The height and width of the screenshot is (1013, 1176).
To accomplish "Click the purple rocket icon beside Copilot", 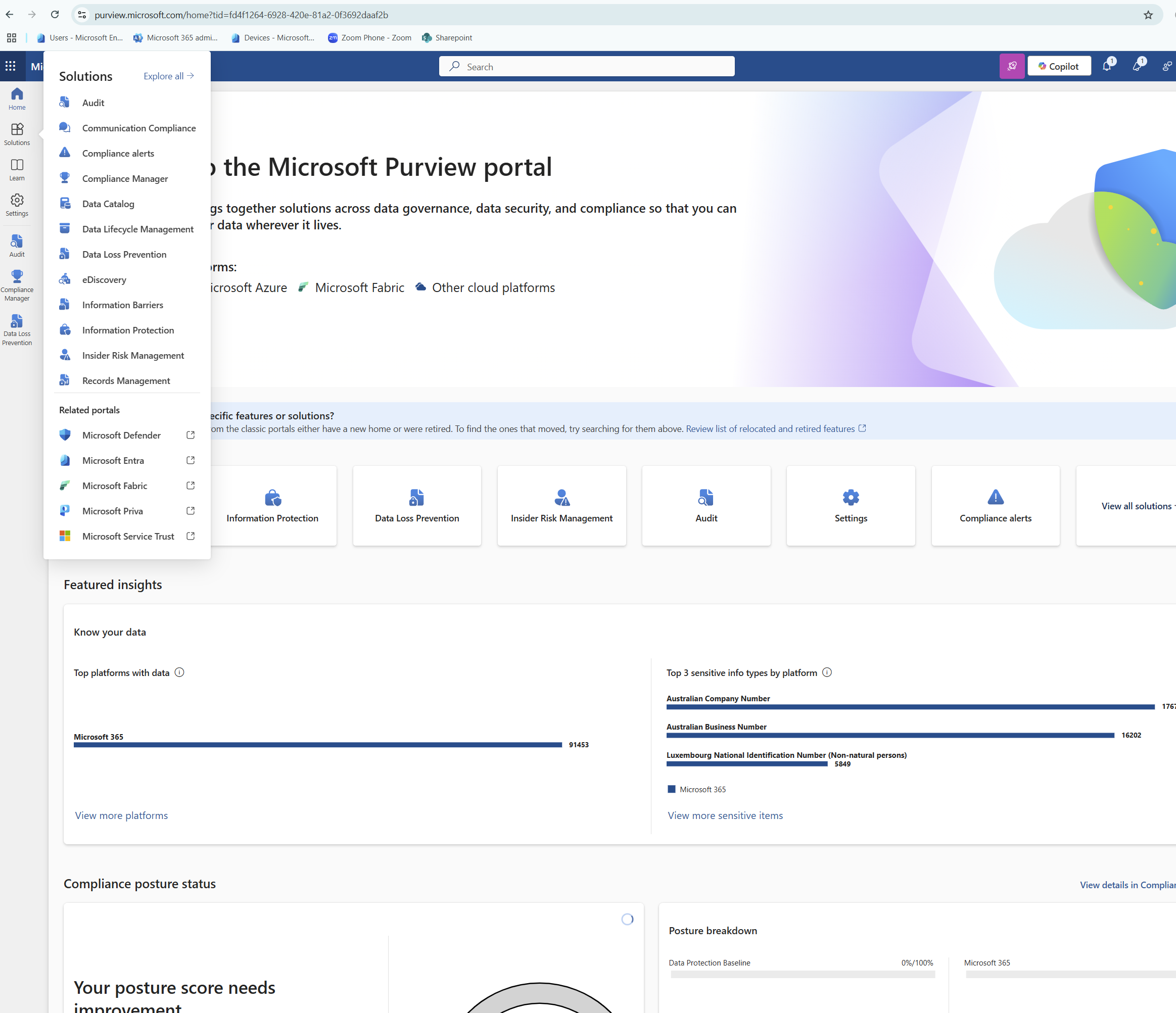I will pos(1011,66).
